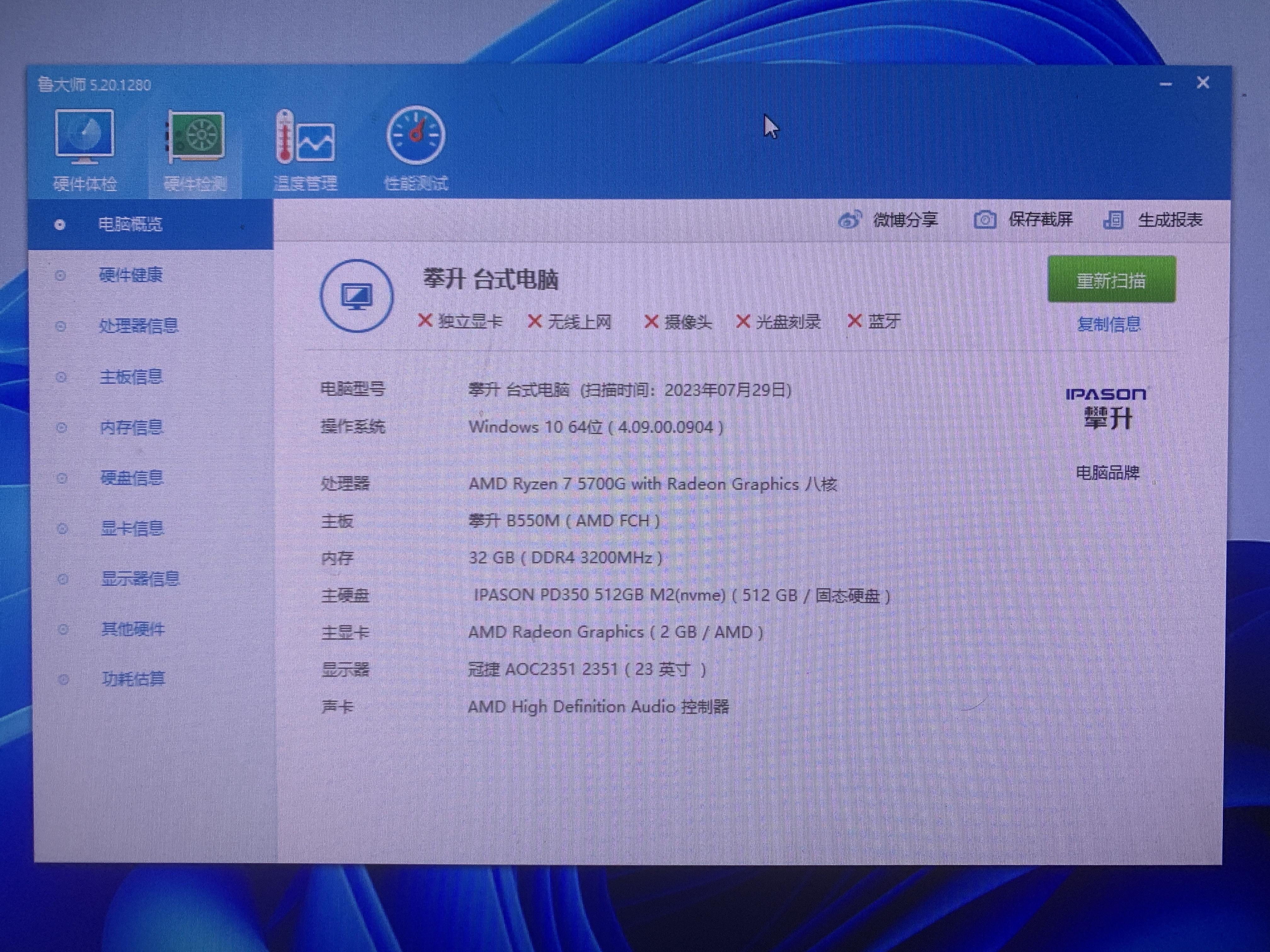The height and width of the screenshot is (952, 1270).
Task: Click the Weibo share icon
Action: coord(850,220)
